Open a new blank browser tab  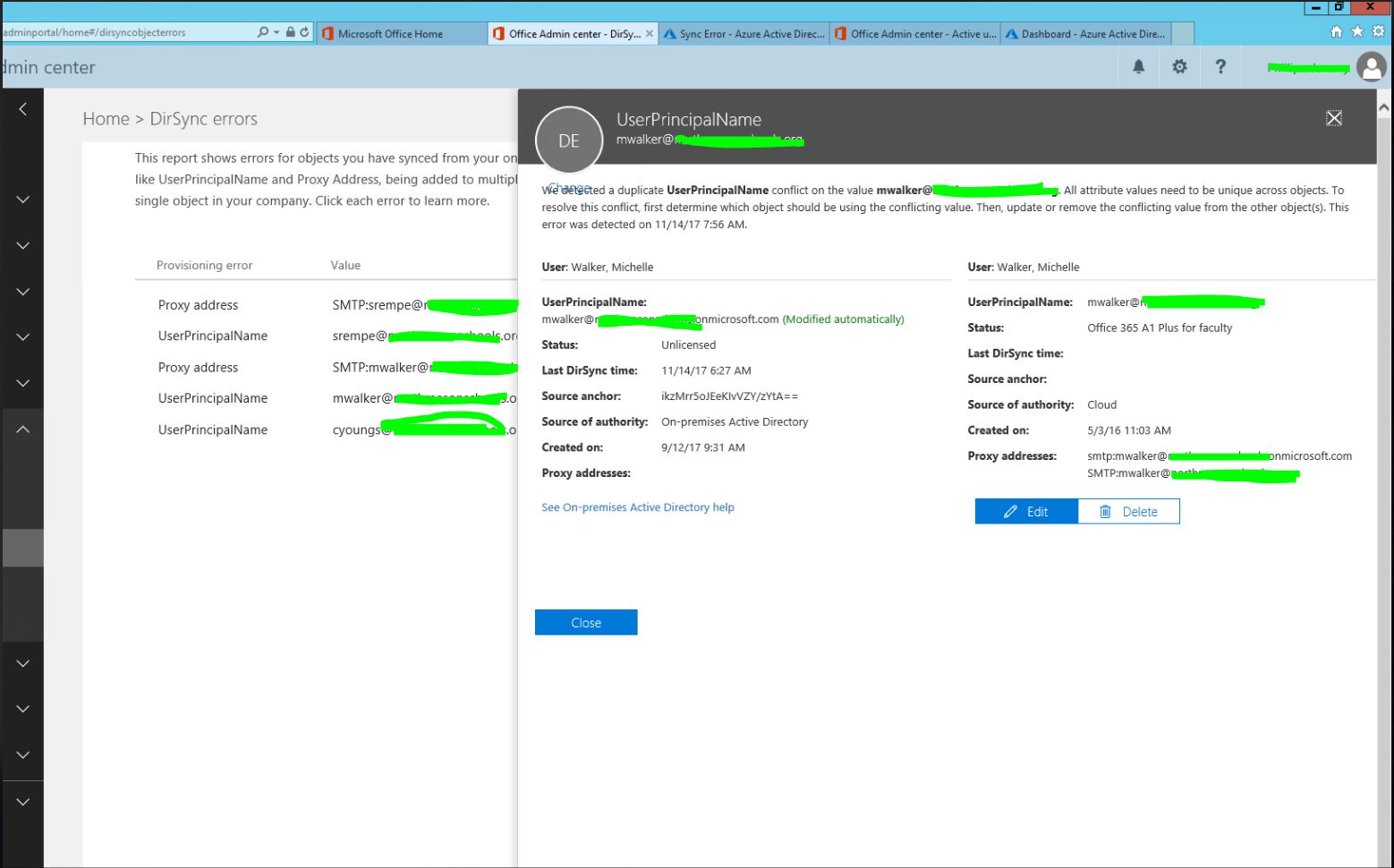1182,34
